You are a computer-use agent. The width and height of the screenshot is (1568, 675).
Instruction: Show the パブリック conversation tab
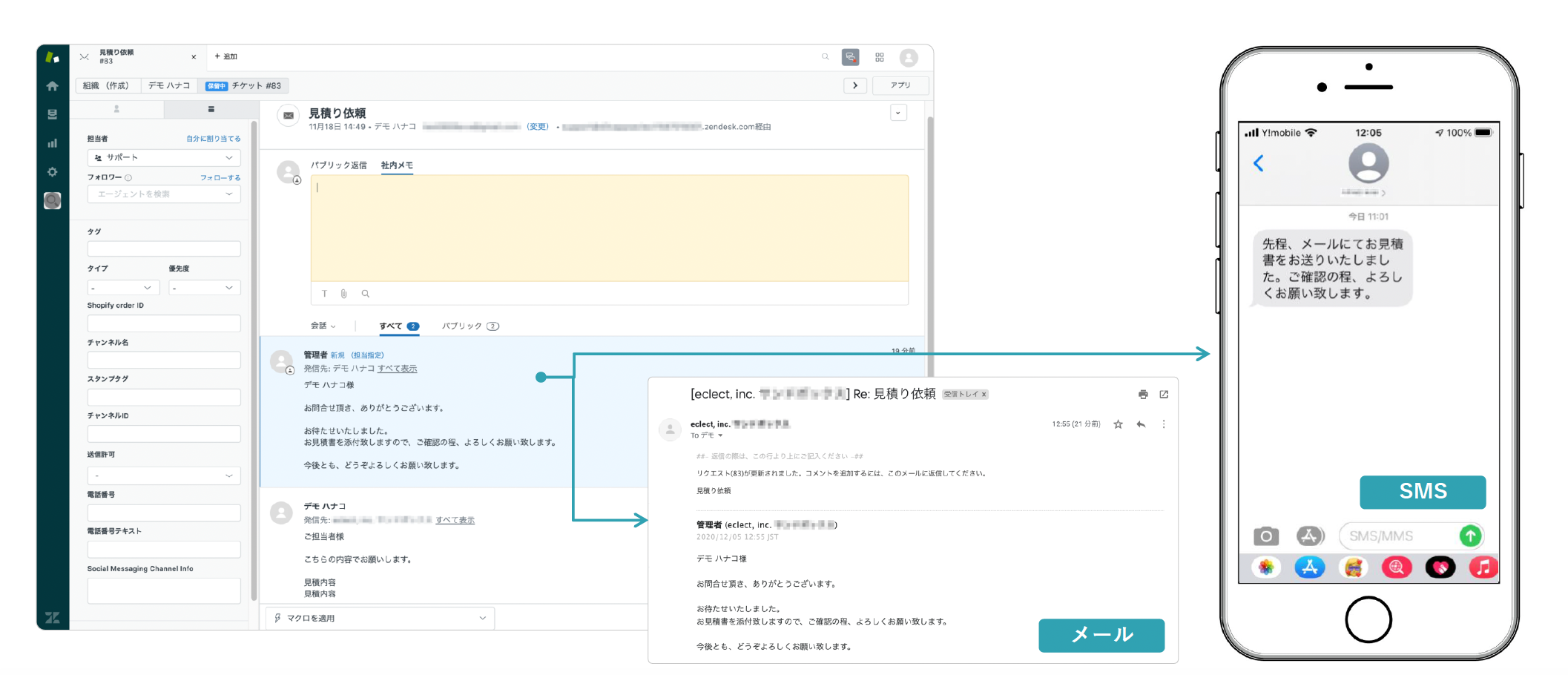pos(470,326)
